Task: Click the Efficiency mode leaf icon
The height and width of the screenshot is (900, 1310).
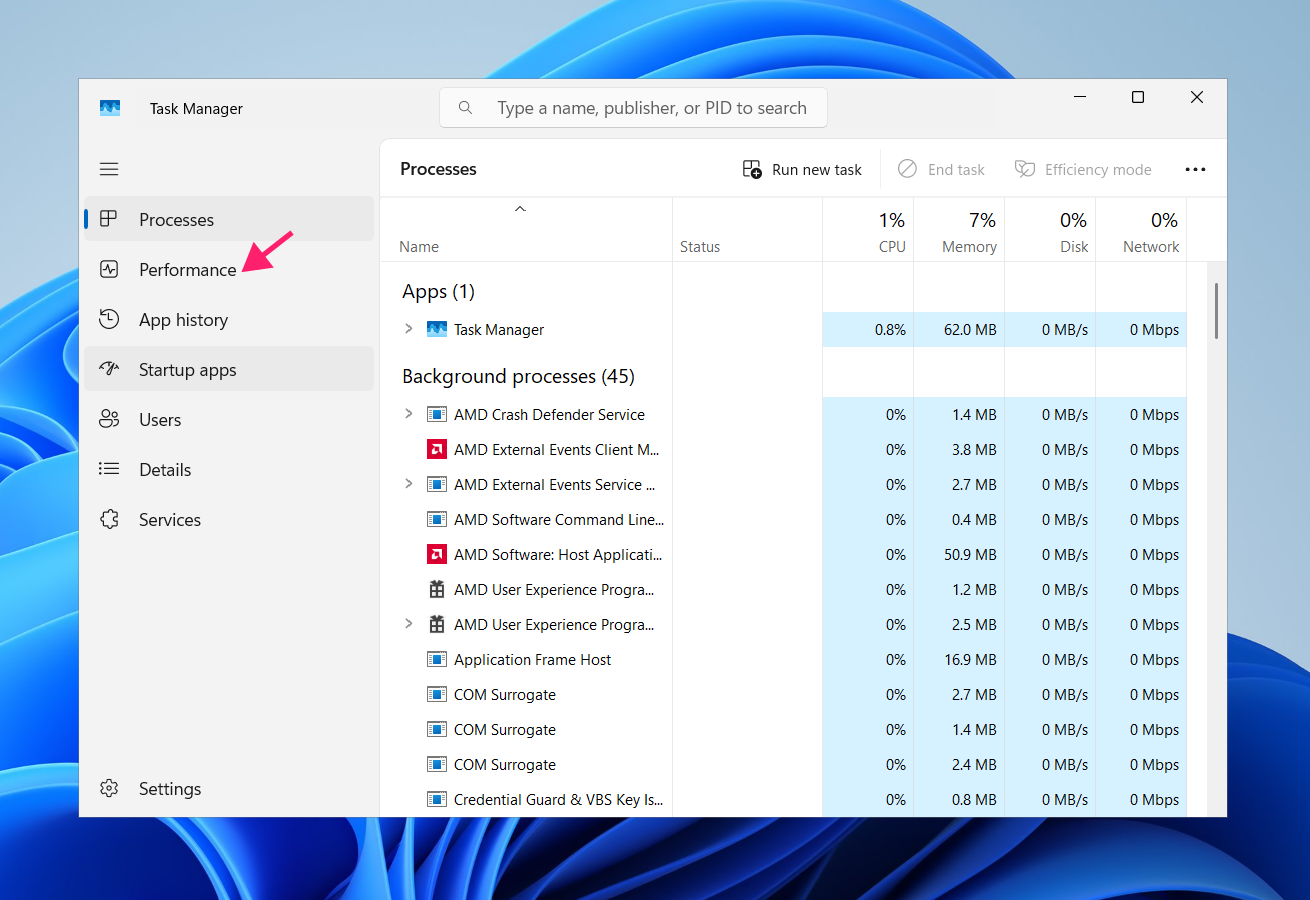Action: tap(1024, 169)
